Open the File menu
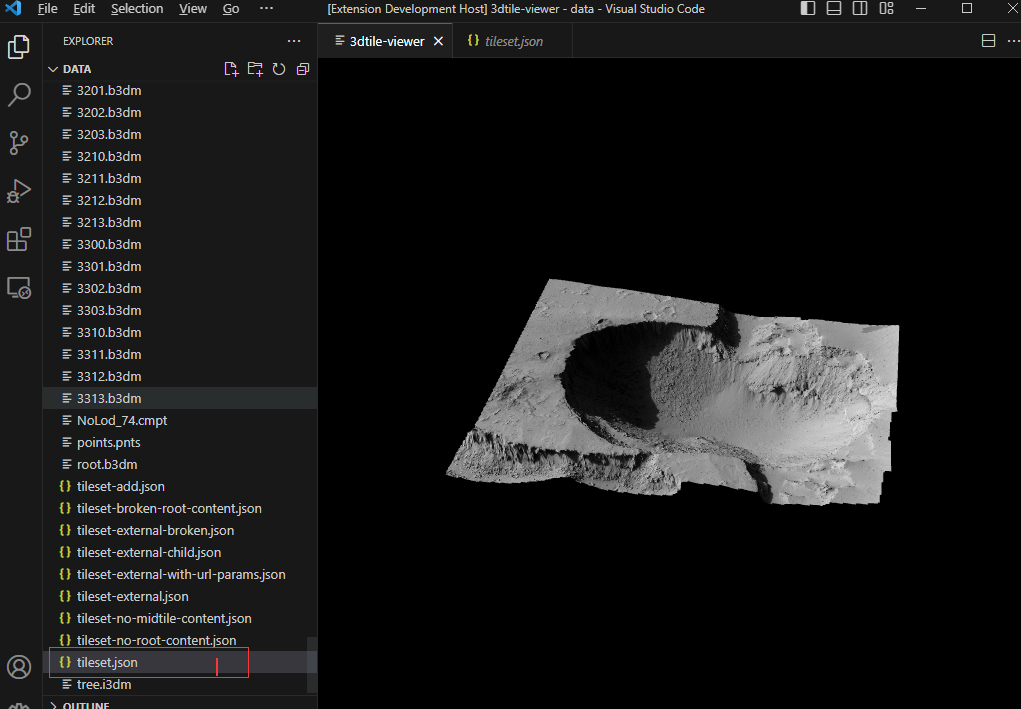The height and width of the screenshot is (709, 1021). (48, 8)
